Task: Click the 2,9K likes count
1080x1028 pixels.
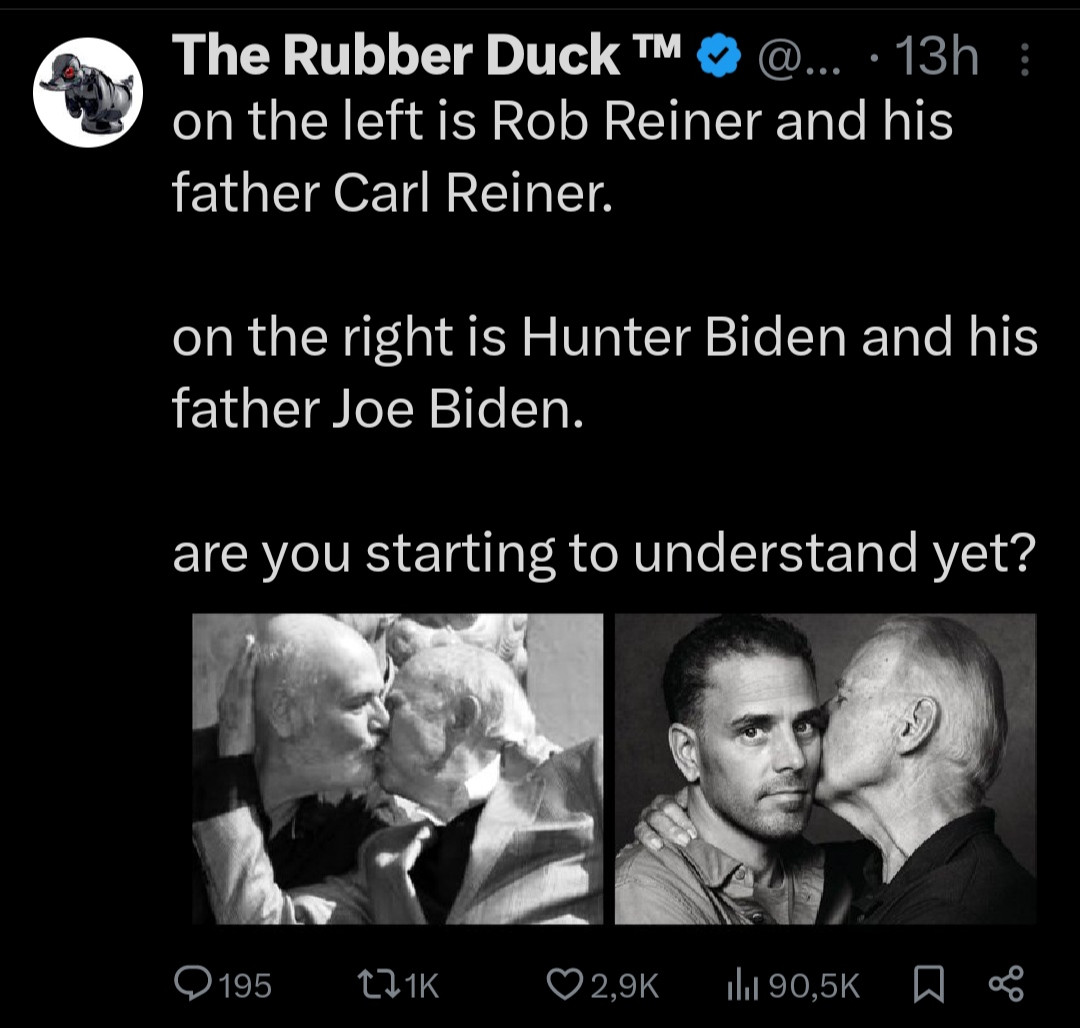Action: click(x=623, y=985)
